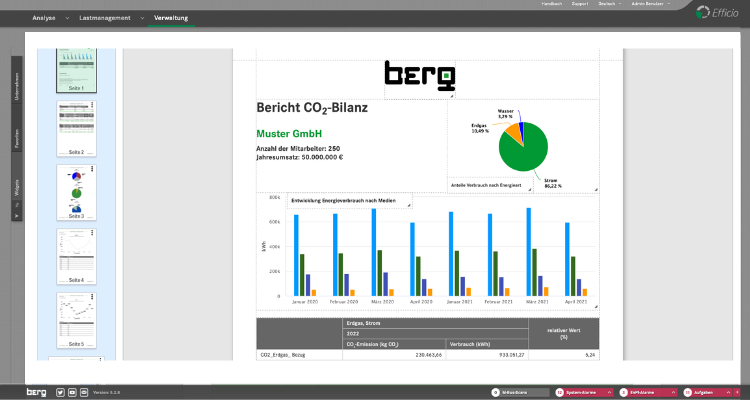Screen dimensions: 750x400
Task: Open the Handbuch link
Action: [x=551, y=4]
